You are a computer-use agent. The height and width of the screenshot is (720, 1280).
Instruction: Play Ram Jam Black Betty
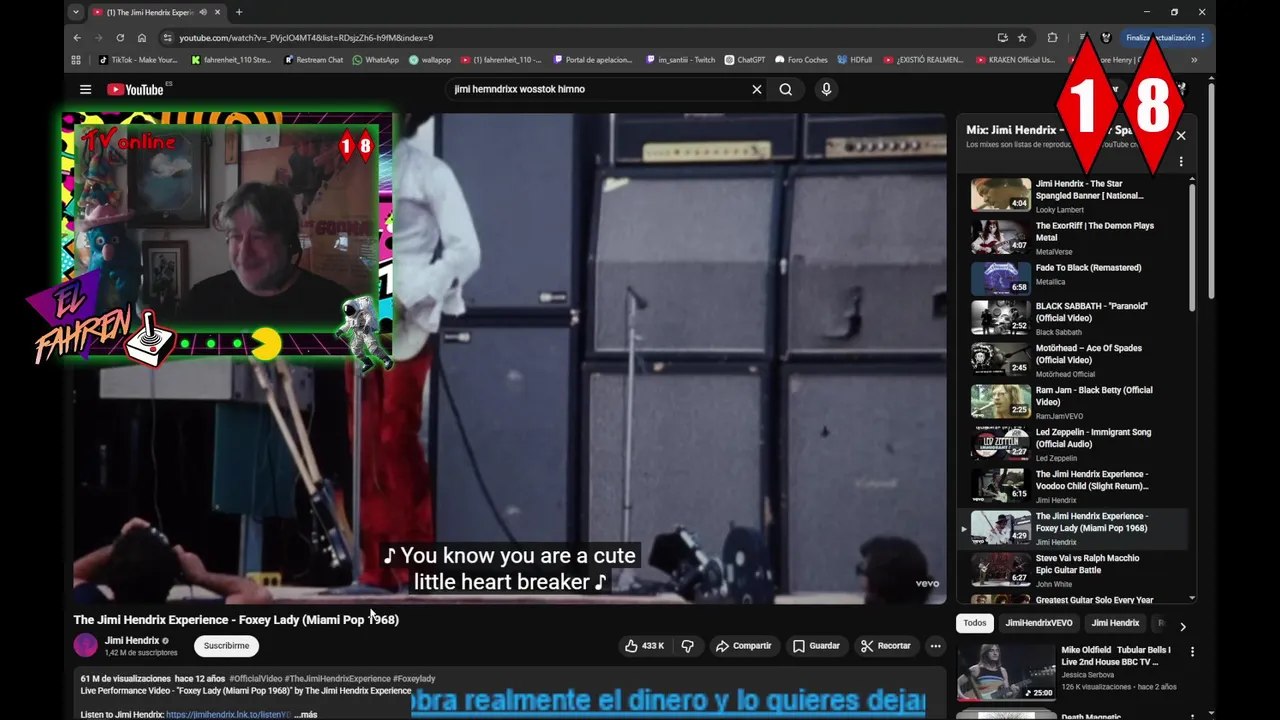tap(1078, 402)
